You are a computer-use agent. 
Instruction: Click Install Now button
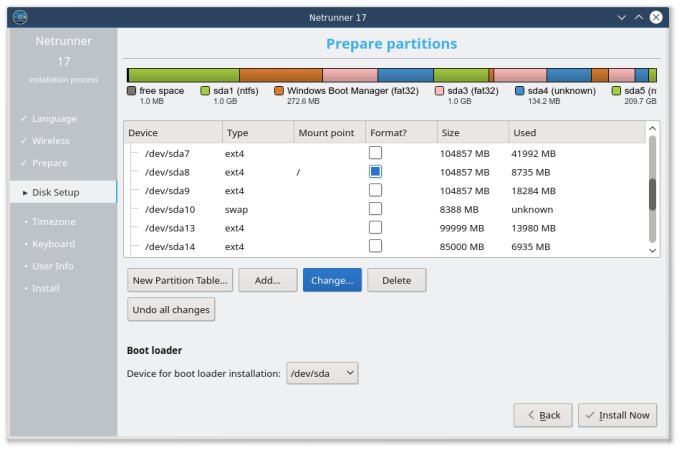(618, 415)
